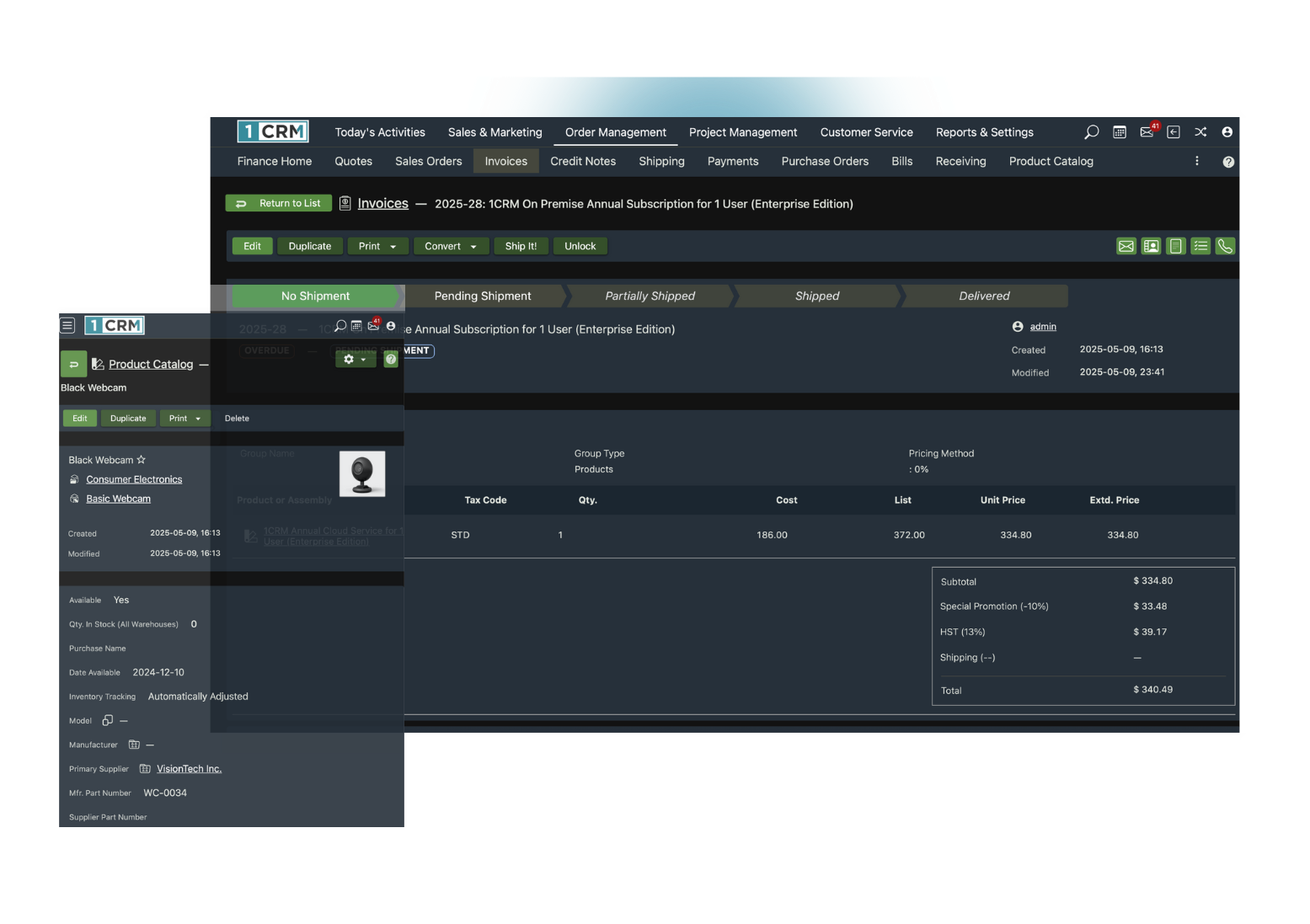Image resolution: width=1310 pixels, height=924 pixels.
Task: Click the shuffle navigation icon
Action: 1200,132
